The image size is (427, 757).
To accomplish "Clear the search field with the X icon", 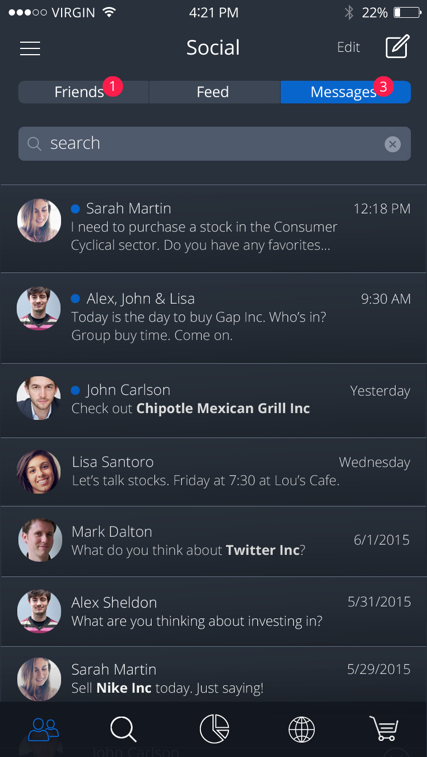I will [x=393, y=144].
